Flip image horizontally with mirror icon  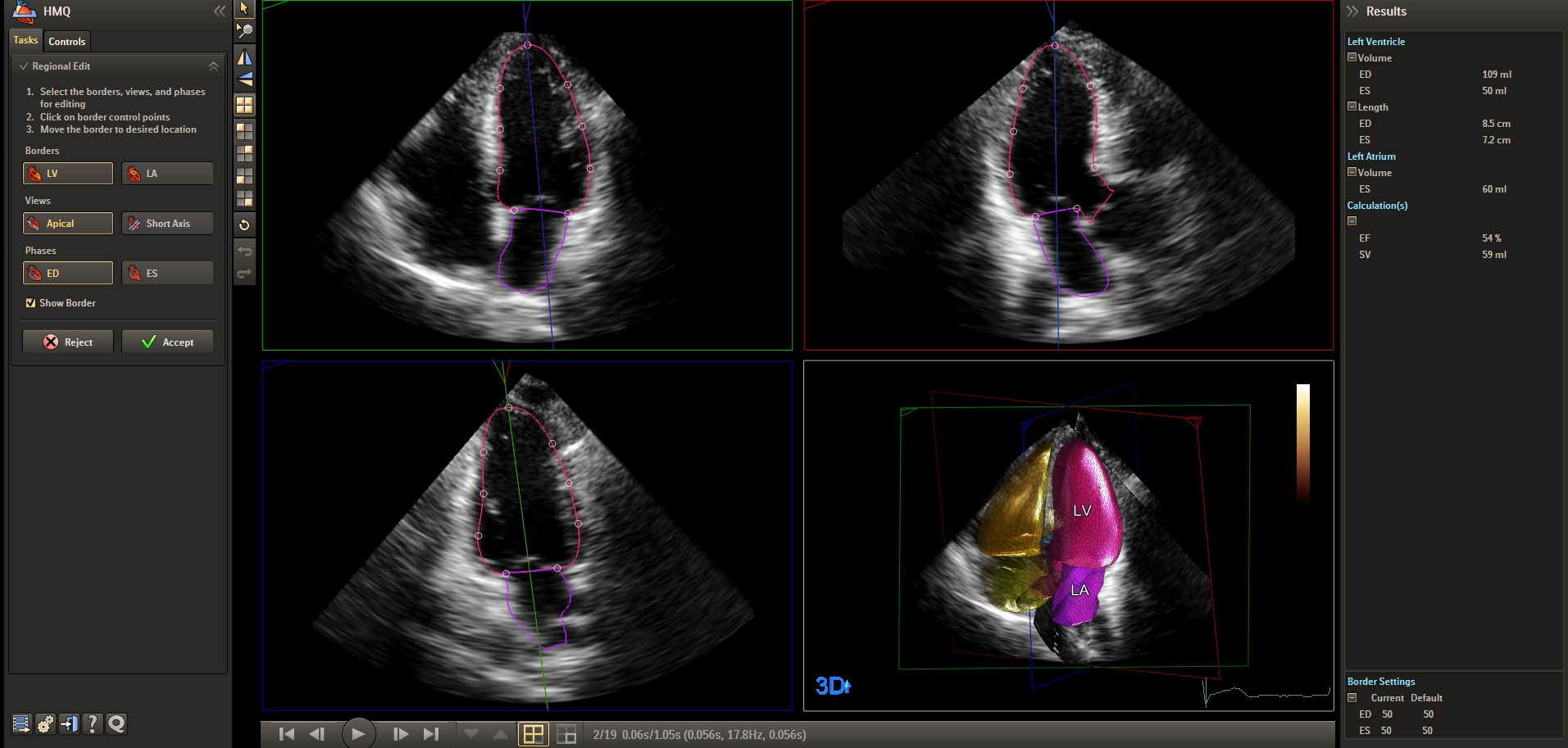[244, 57]
